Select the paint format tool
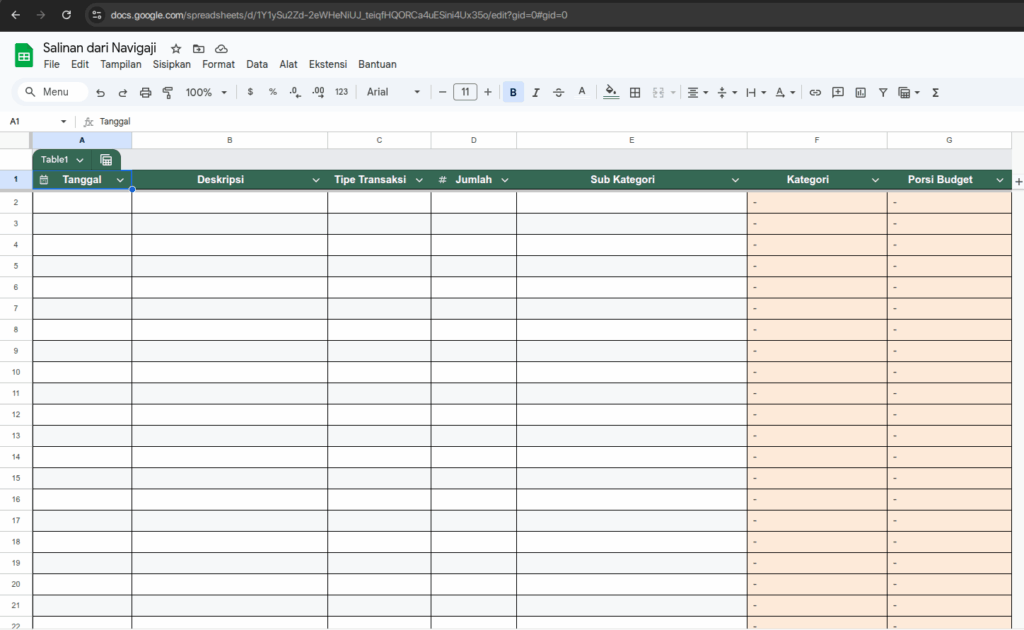This screenshot has width=1024, height=630. [x=167, y=92]
